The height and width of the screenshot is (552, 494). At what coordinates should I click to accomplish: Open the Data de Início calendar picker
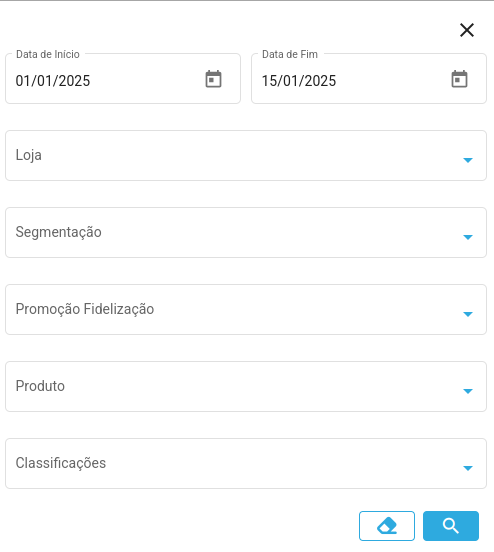(x=213, y=79)
